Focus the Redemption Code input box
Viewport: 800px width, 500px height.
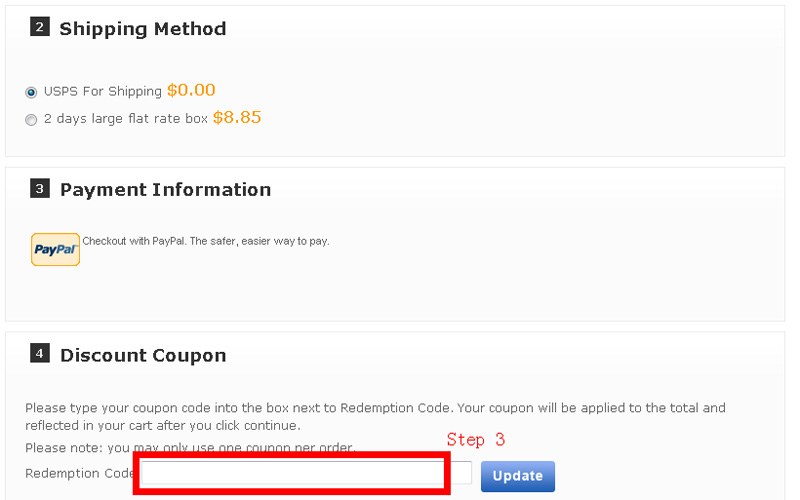coord(292,473)
